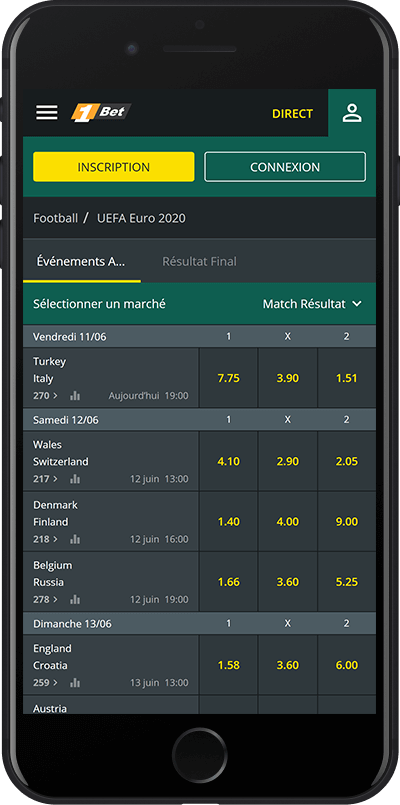400x805 pixels.
Task: Open stats chart icon for Belgium vs Russia
Action: tap(75, 599)
